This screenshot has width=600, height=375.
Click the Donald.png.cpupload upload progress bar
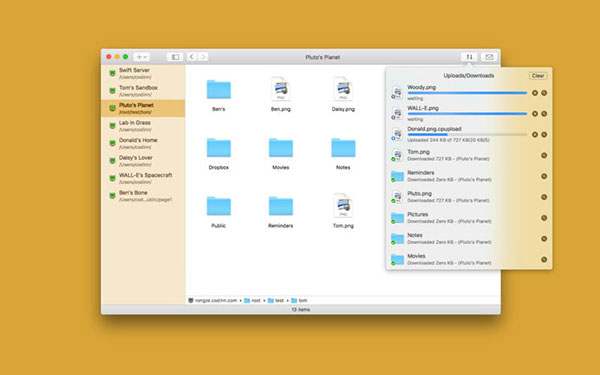click(467, 135)
